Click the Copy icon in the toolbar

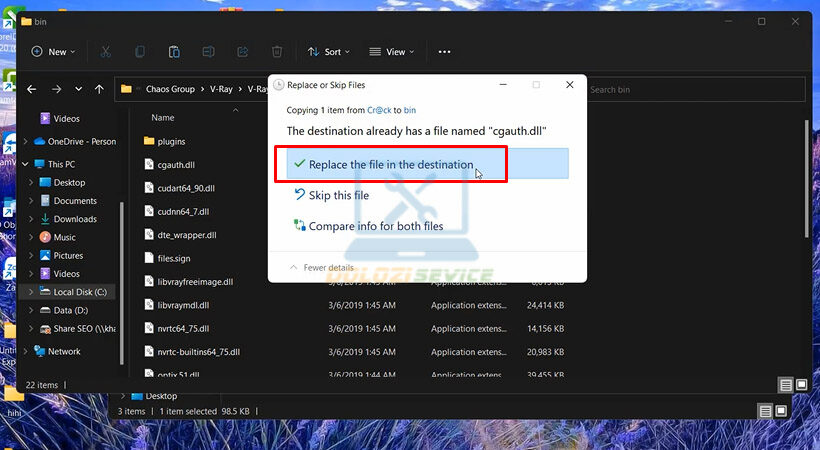[x=140, y=52]
